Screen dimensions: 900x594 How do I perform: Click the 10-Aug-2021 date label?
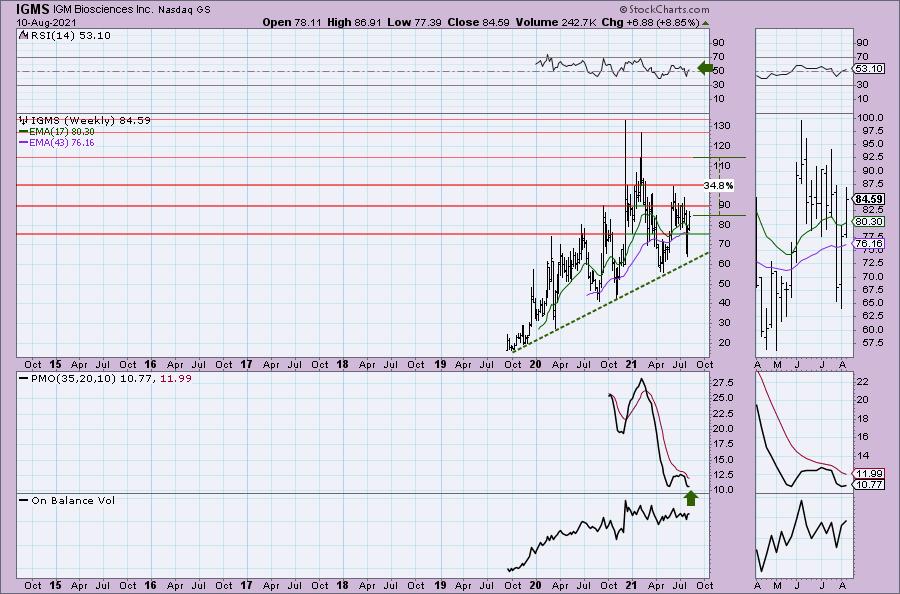46,23
